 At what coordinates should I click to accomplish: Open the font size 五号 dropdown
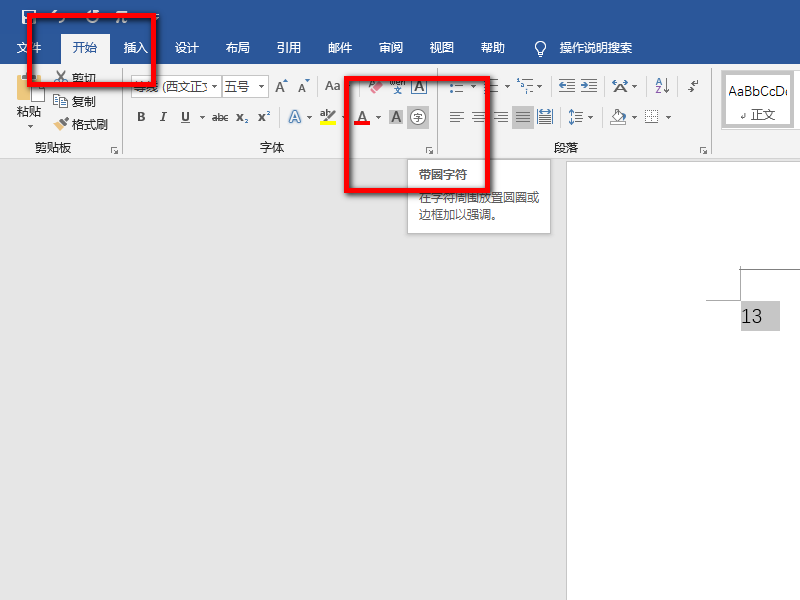[261, 86]
